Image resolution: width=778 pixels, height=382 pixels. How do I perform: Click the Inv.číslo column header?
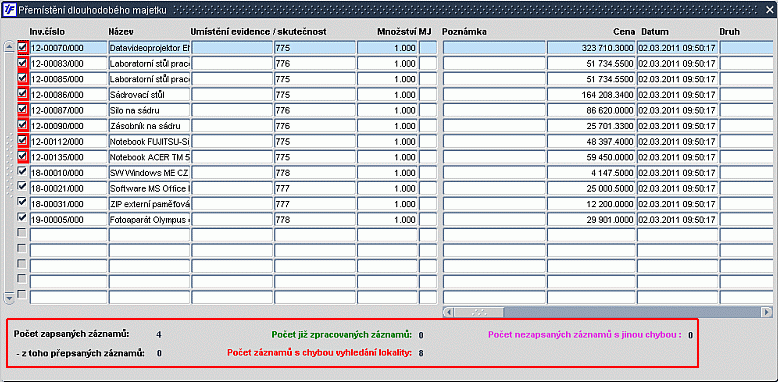point(47,32)
